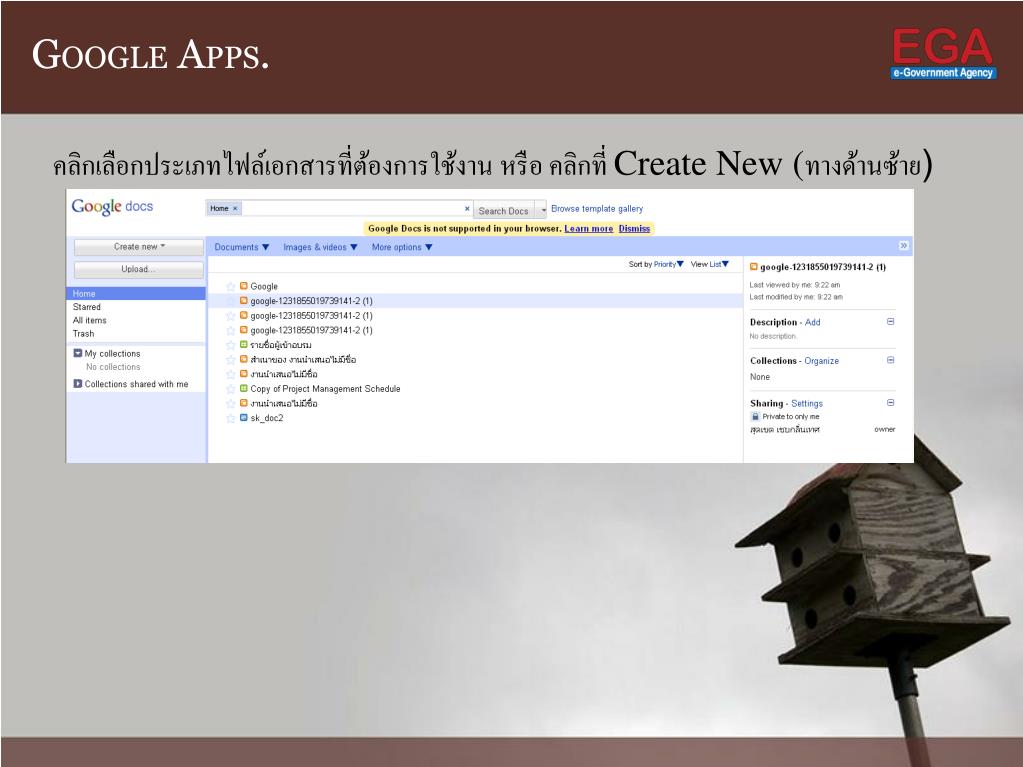Image resolution: width=1023 pixels, height=767 pixels.
Task: Star the Google presentation
Action: point(230,286)
